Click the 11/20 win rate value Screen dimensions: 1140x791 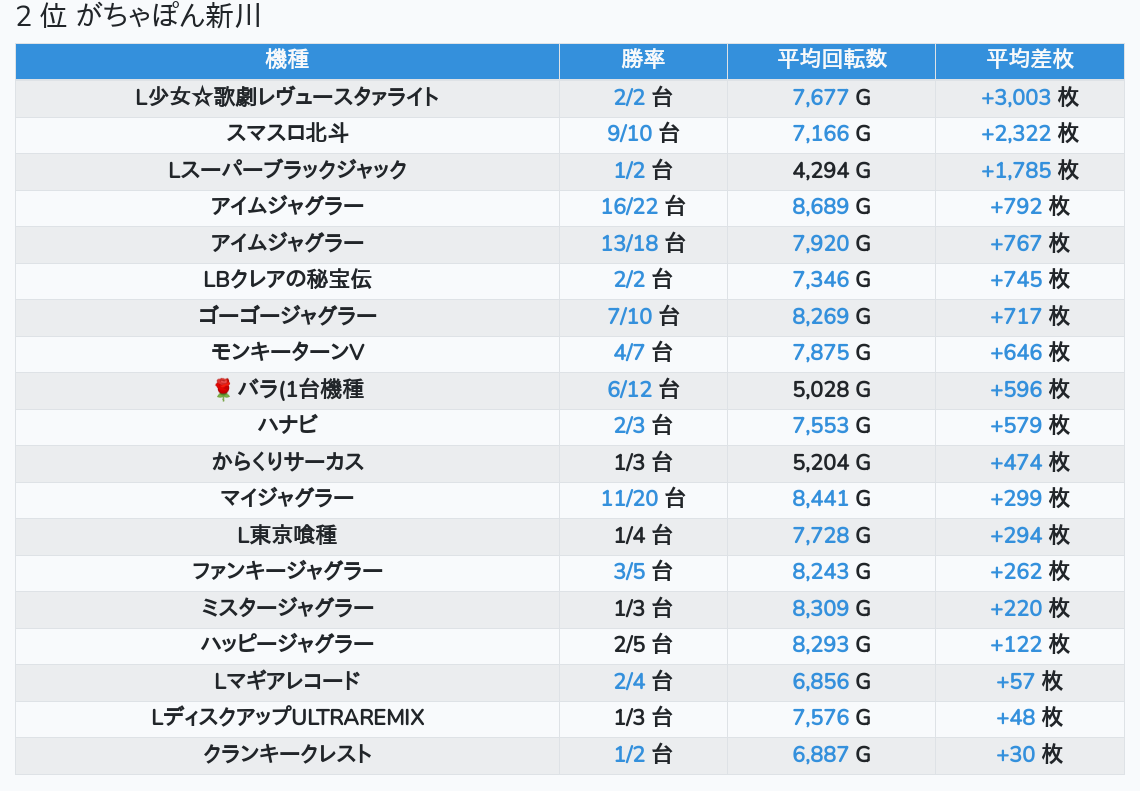631,498
